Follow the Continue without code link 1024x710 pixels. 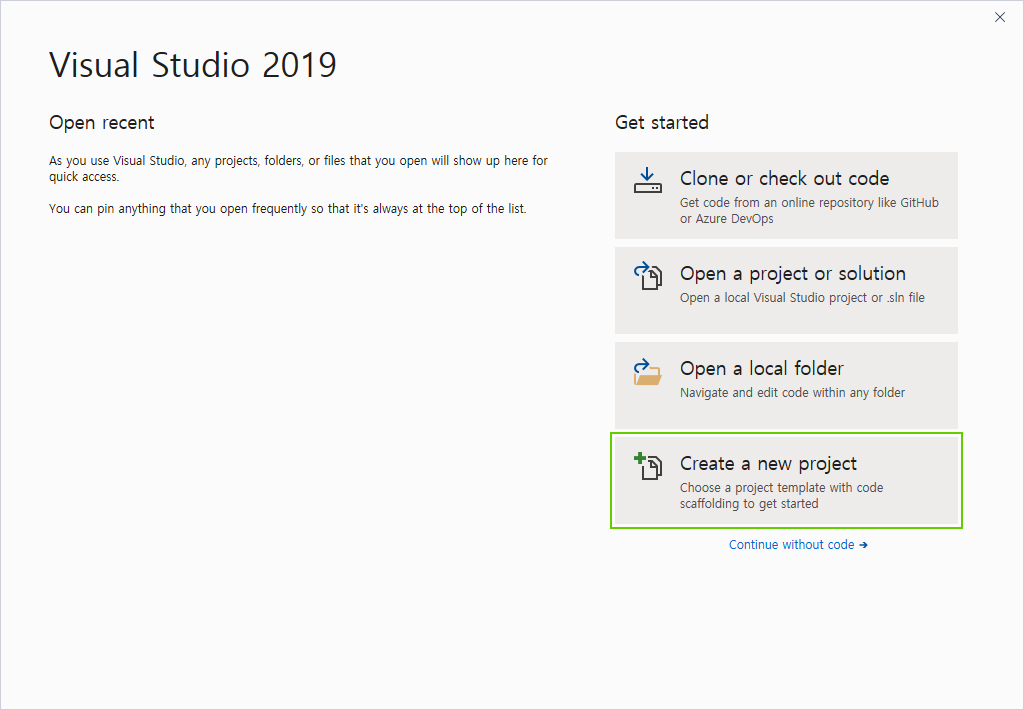click(x=798, y=545)
